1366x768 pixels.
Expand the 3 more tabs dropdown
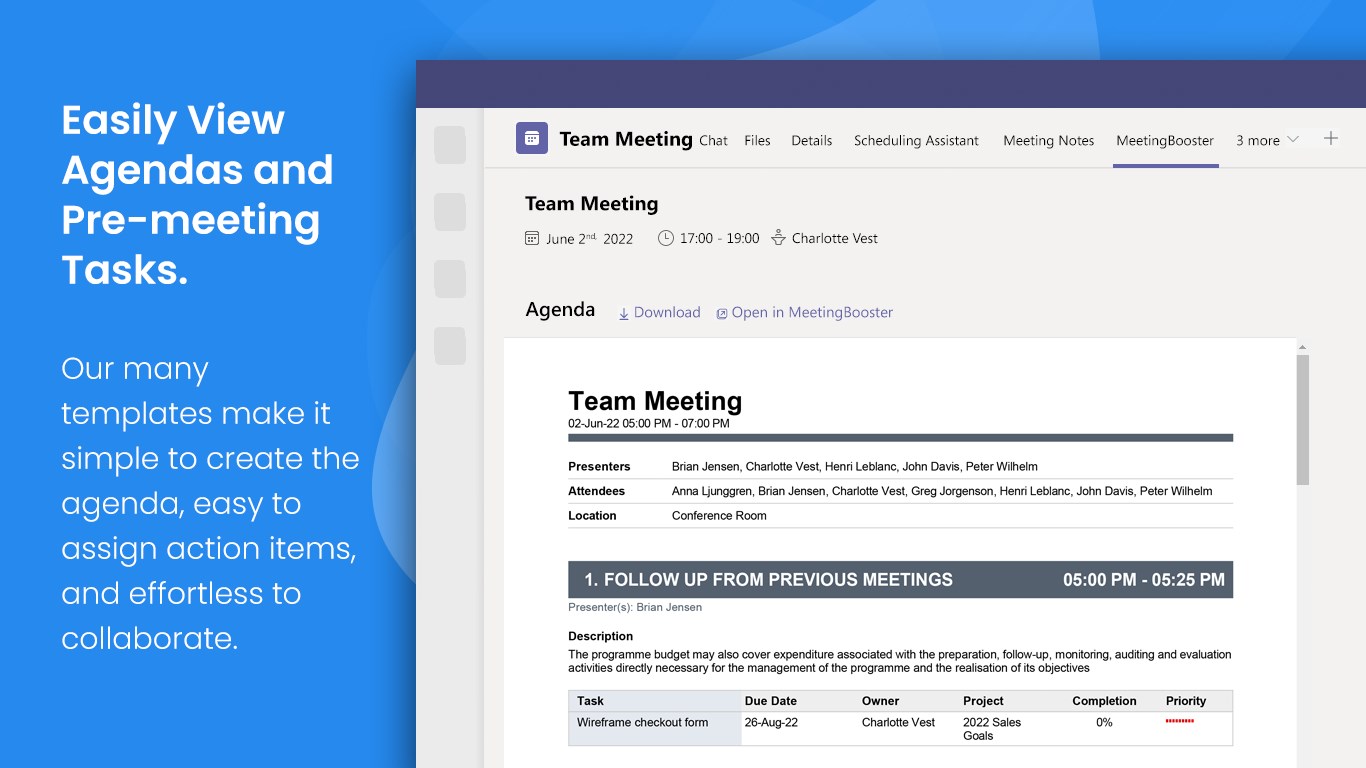[x=1267, y=140]
